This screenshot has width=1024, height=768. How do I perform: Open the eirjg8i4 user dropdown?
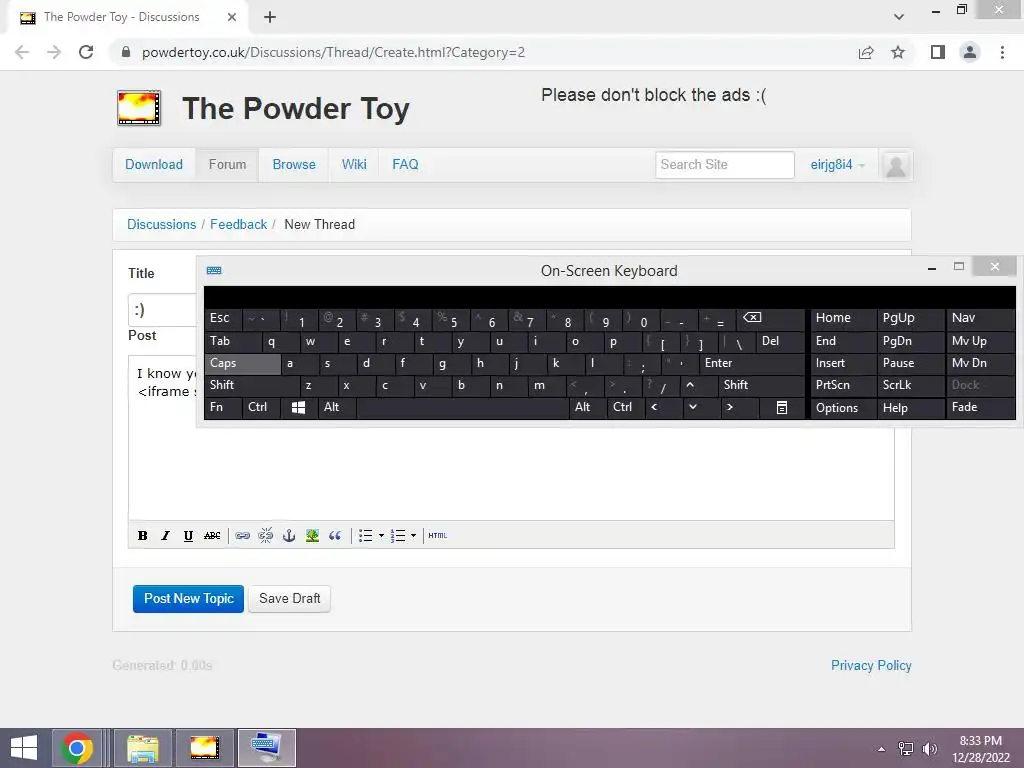tap(838, 165)
